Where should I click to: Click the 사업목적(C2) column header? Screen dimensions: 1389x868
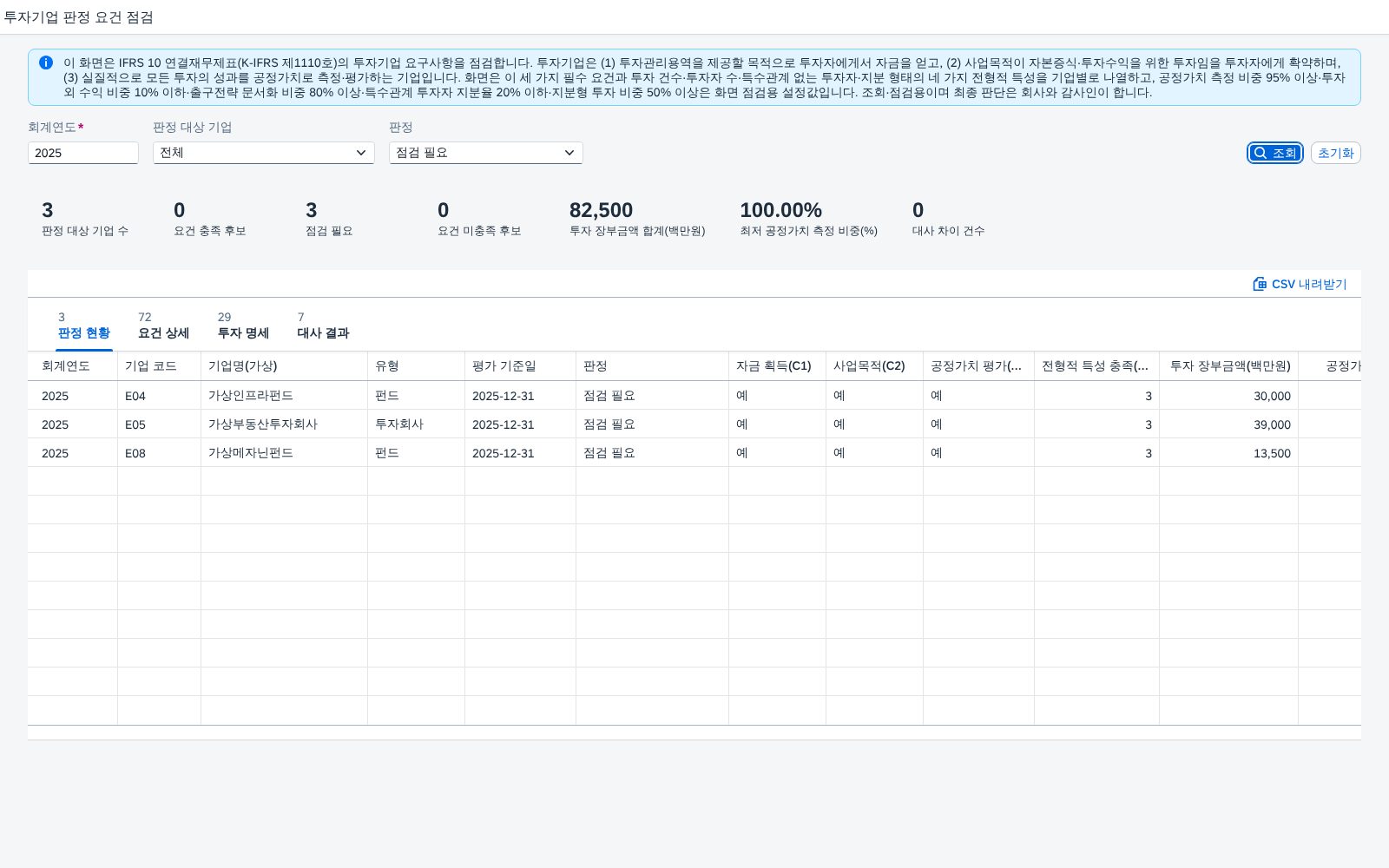875,366
